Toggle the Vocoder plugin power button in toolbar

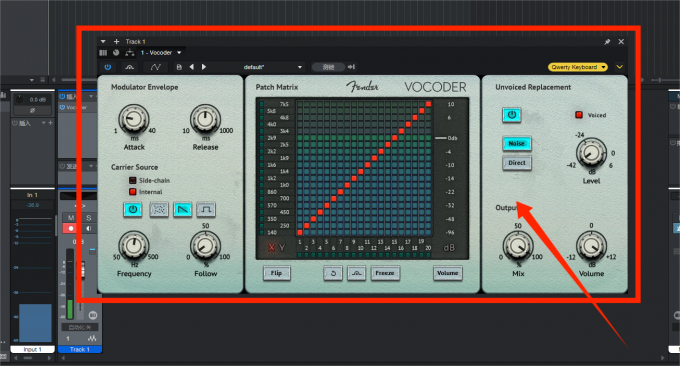(108, 67)
